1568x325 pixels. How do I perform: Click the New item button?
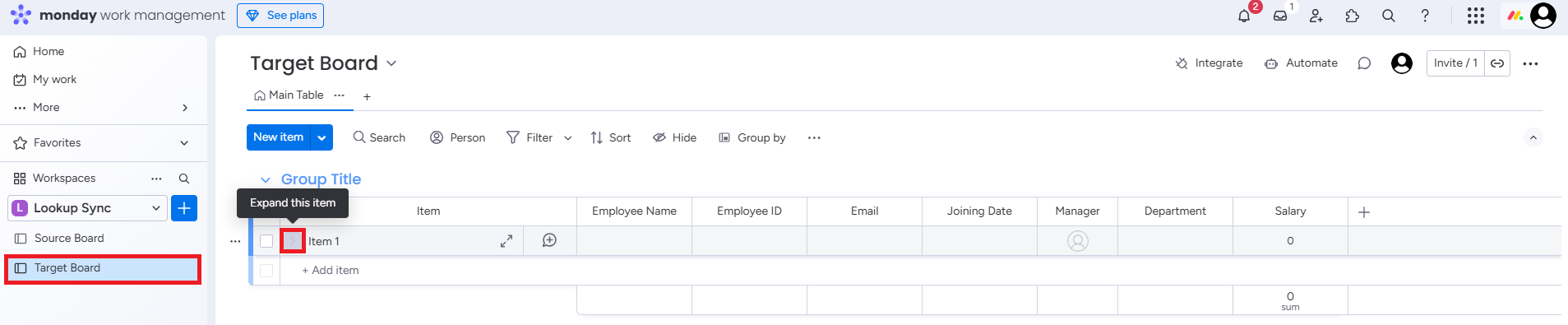tap(279, 137)
